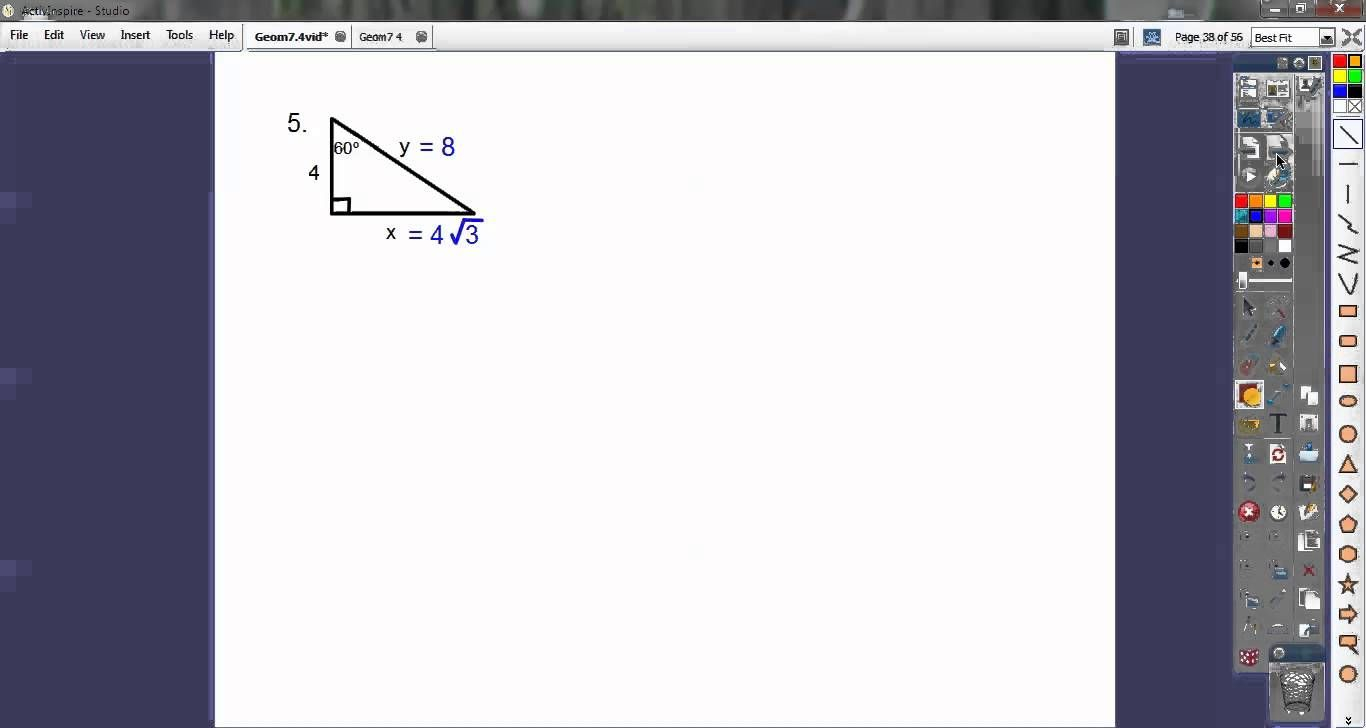Click the Reset Page icon
1366x728 pixels.
point(1278,454)
